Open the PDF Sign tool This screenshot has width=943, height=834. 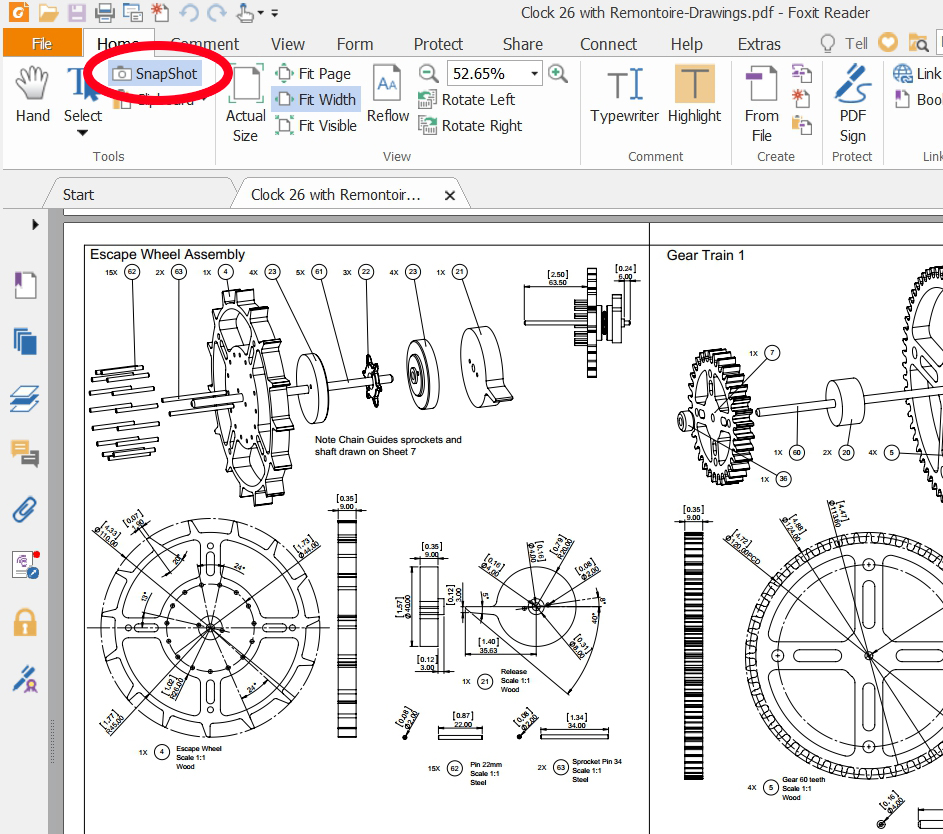[852, 104]
